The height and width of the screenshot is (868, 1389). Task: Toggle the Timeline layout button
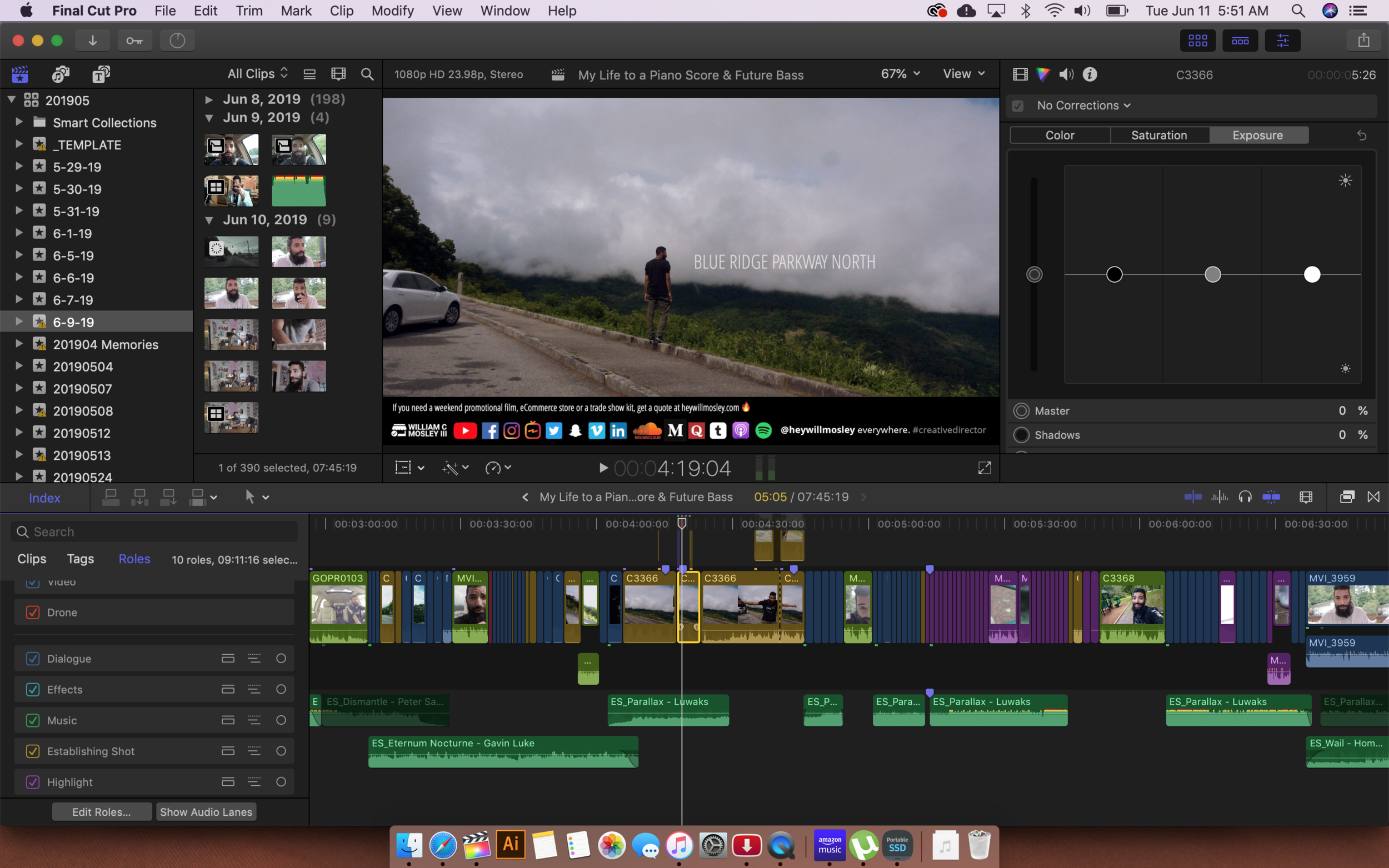(x=1240, y=40)
